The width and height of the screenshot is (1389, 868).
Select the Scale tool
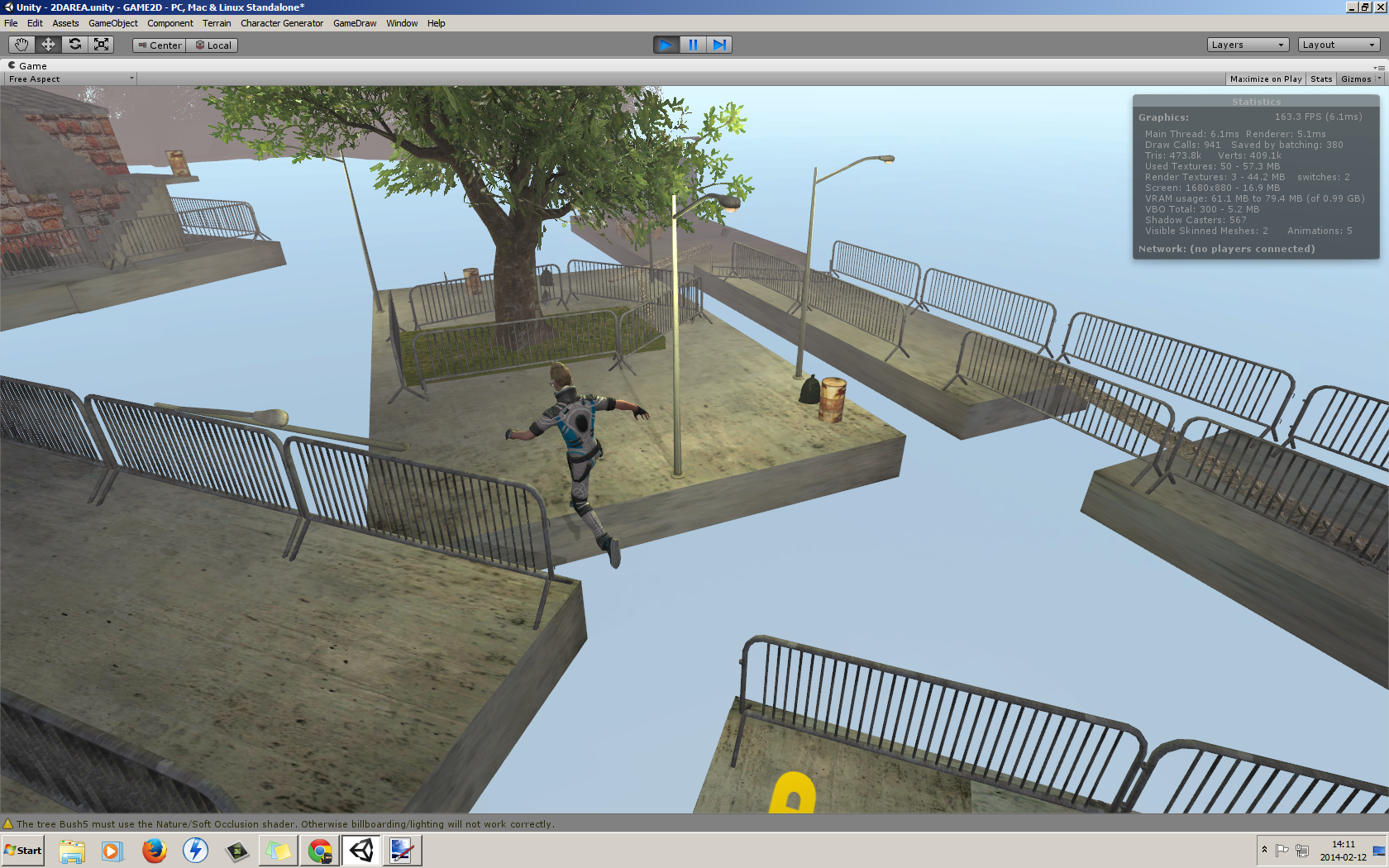click(x=102, y=45)
